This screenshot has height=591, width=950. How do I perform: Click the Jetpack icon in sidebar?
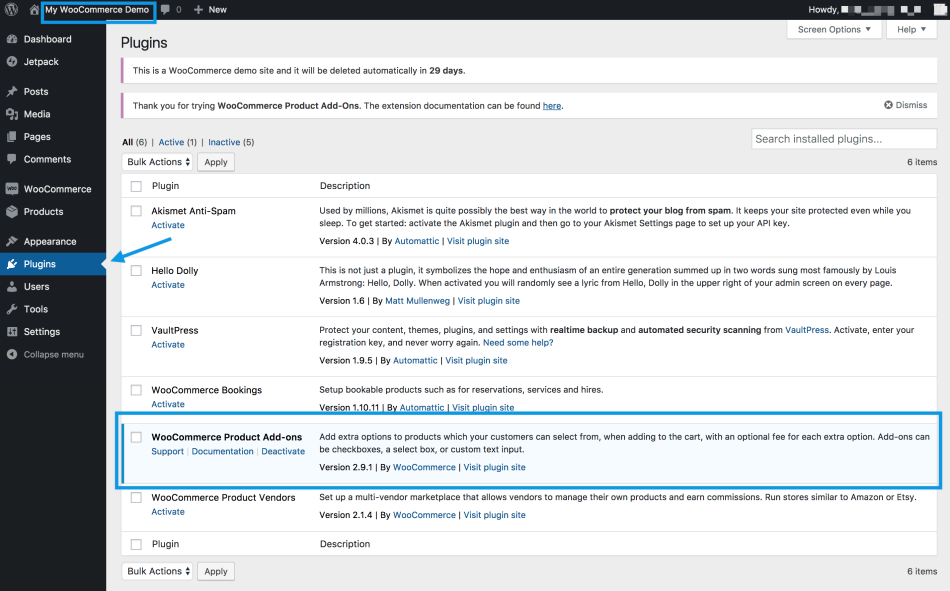pyautogui.click(x=12, y=62)
